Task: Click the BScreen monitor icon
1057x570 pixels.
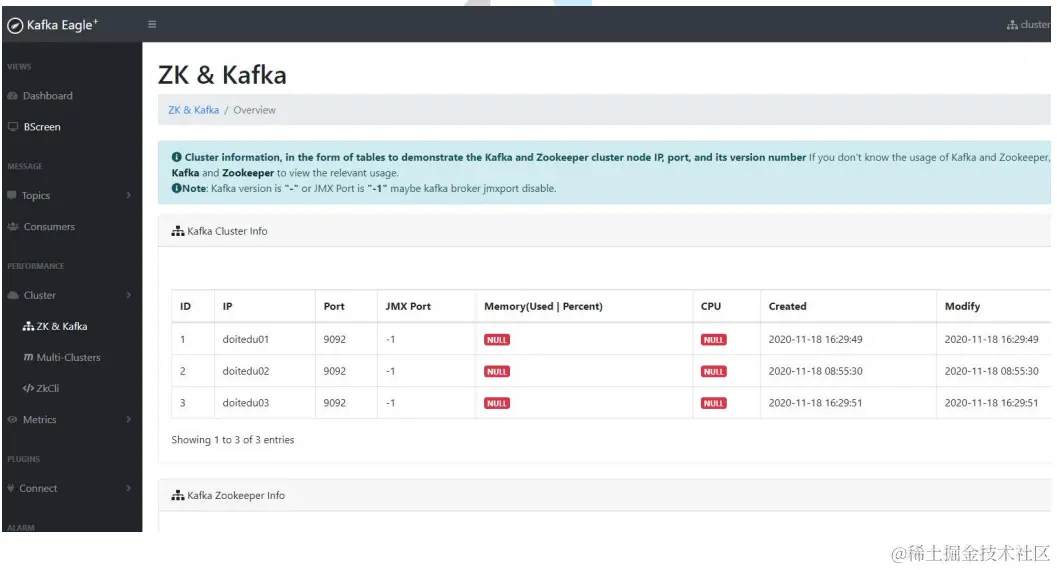Action: tap(13, 127)
